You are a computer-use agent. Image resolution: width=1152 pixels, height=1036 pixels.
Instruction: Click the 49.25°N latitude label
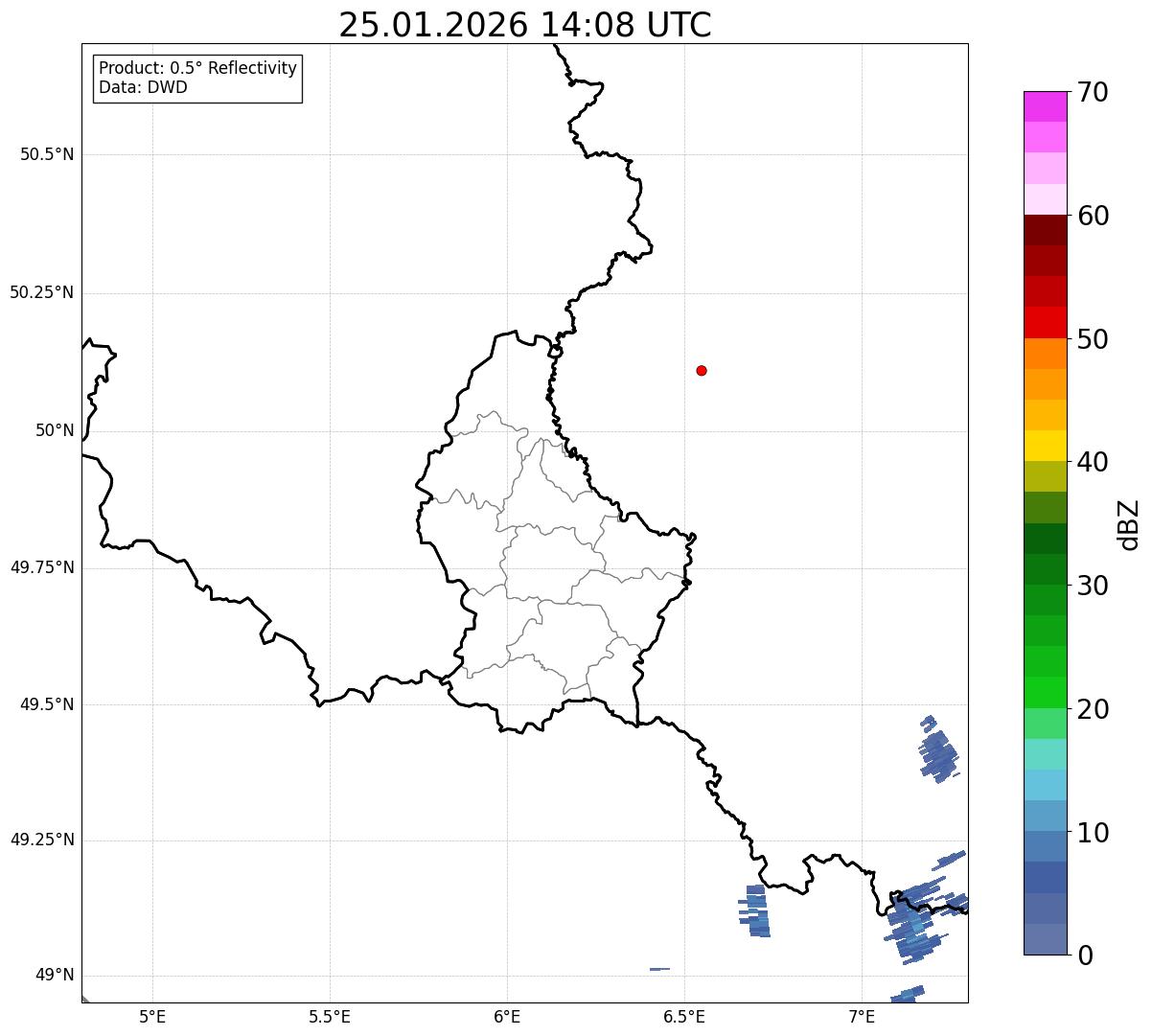(42, 840)
